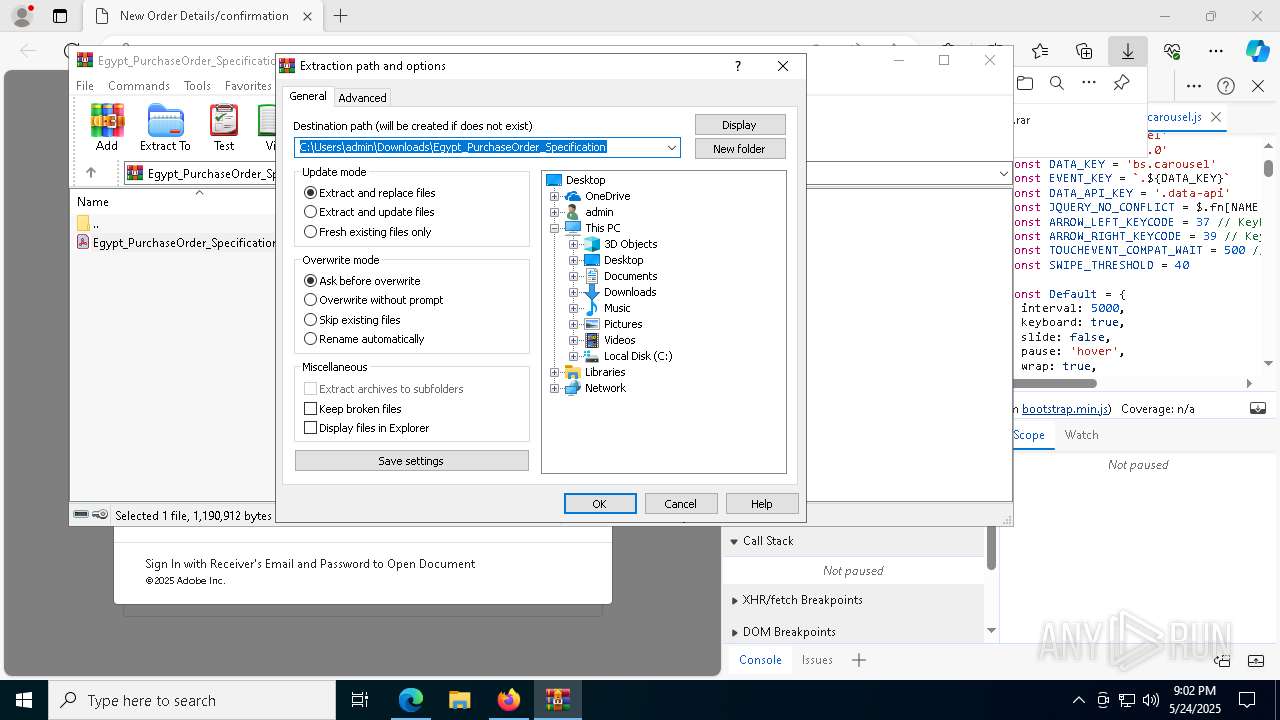Click the DevTools help question icon
The image size is (1280, 720).
pyautogui.click(x=1226, y=86)
